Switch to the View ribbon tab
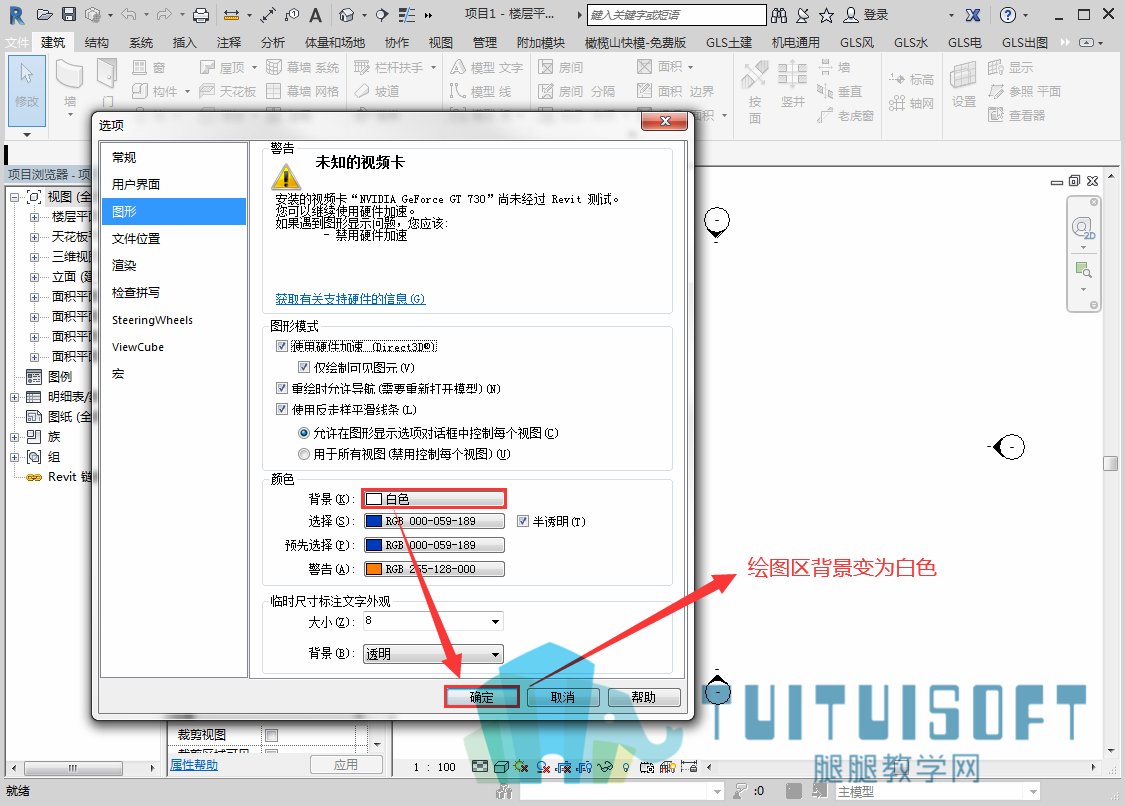The width and height of the screenshot is (1125, 806). coord(441,42)
